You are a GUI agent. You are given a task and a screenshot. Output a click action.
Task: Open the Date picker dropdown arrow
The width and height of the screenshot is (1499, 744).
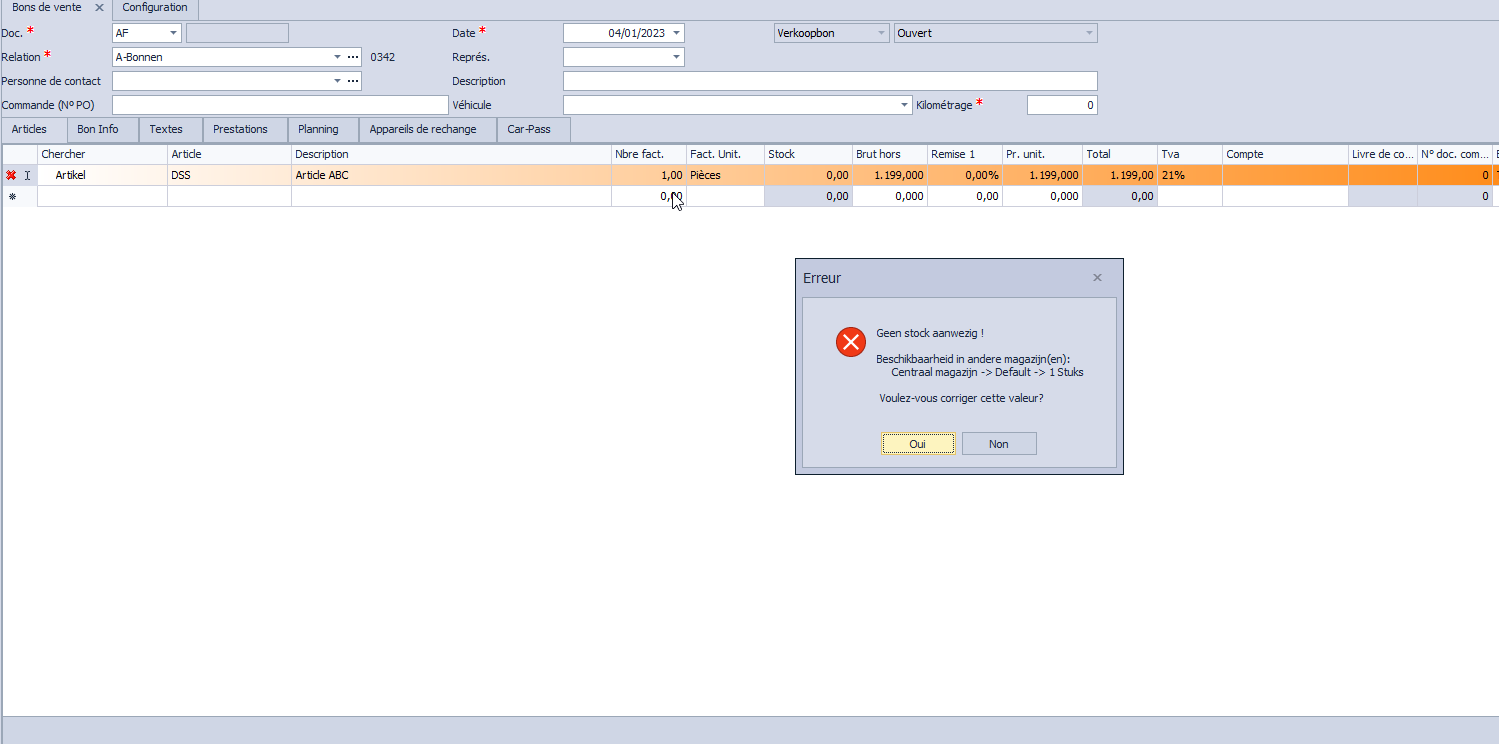[x=676, y=33]
